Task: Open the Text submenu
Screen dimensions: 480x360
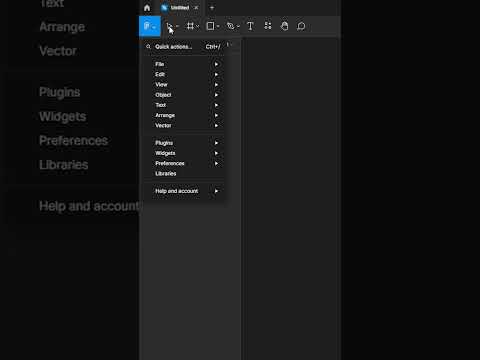Action: (x=184, y=105)
